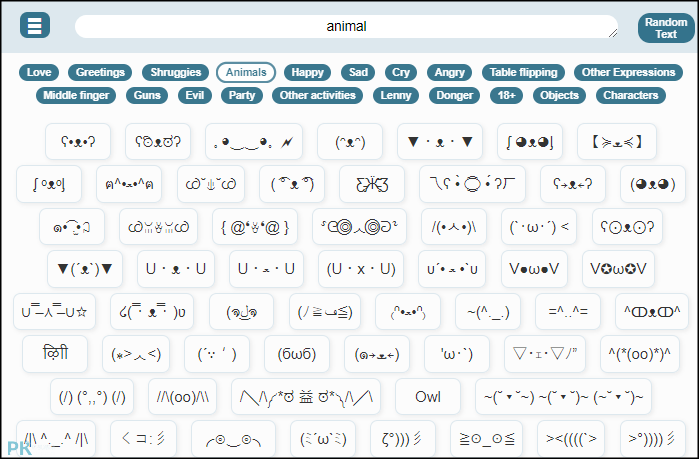The width and height of the screenshot is (699, 459).
Task: Open the Cry category
Action: 401,72
